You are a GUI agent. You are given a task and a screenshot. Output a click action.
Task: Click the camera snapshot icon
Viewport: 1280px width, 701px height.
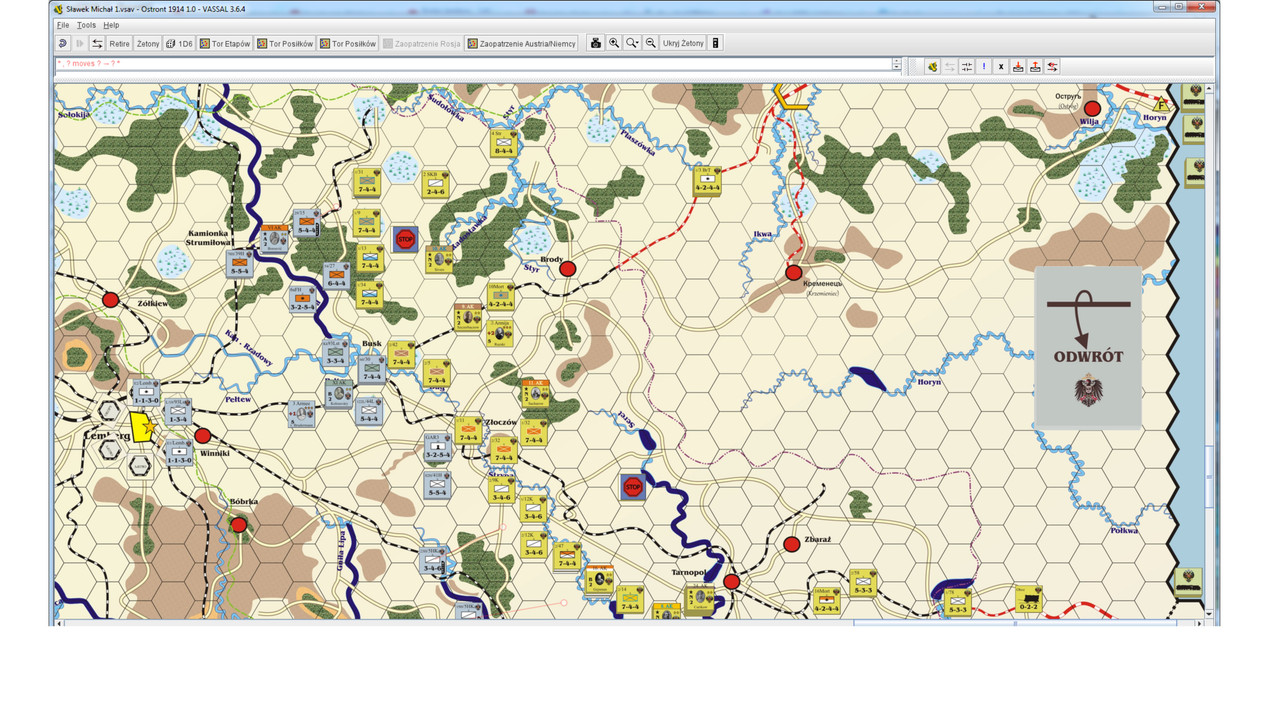point(596,43)
